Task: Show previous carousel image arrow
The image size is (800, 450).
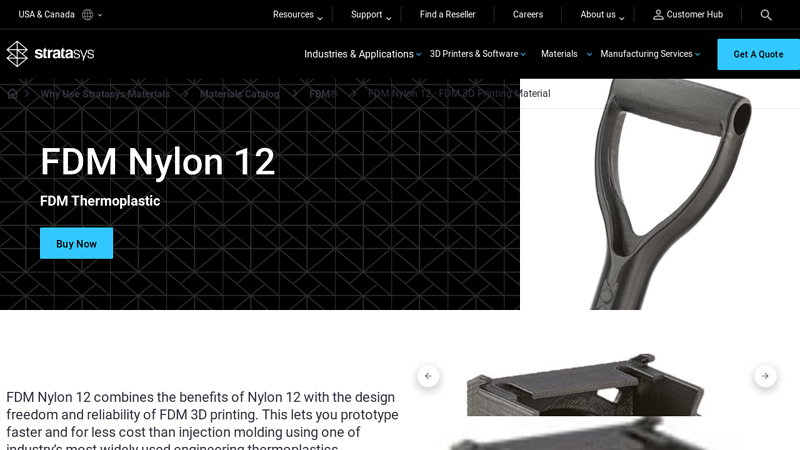Action: [428, 376]
